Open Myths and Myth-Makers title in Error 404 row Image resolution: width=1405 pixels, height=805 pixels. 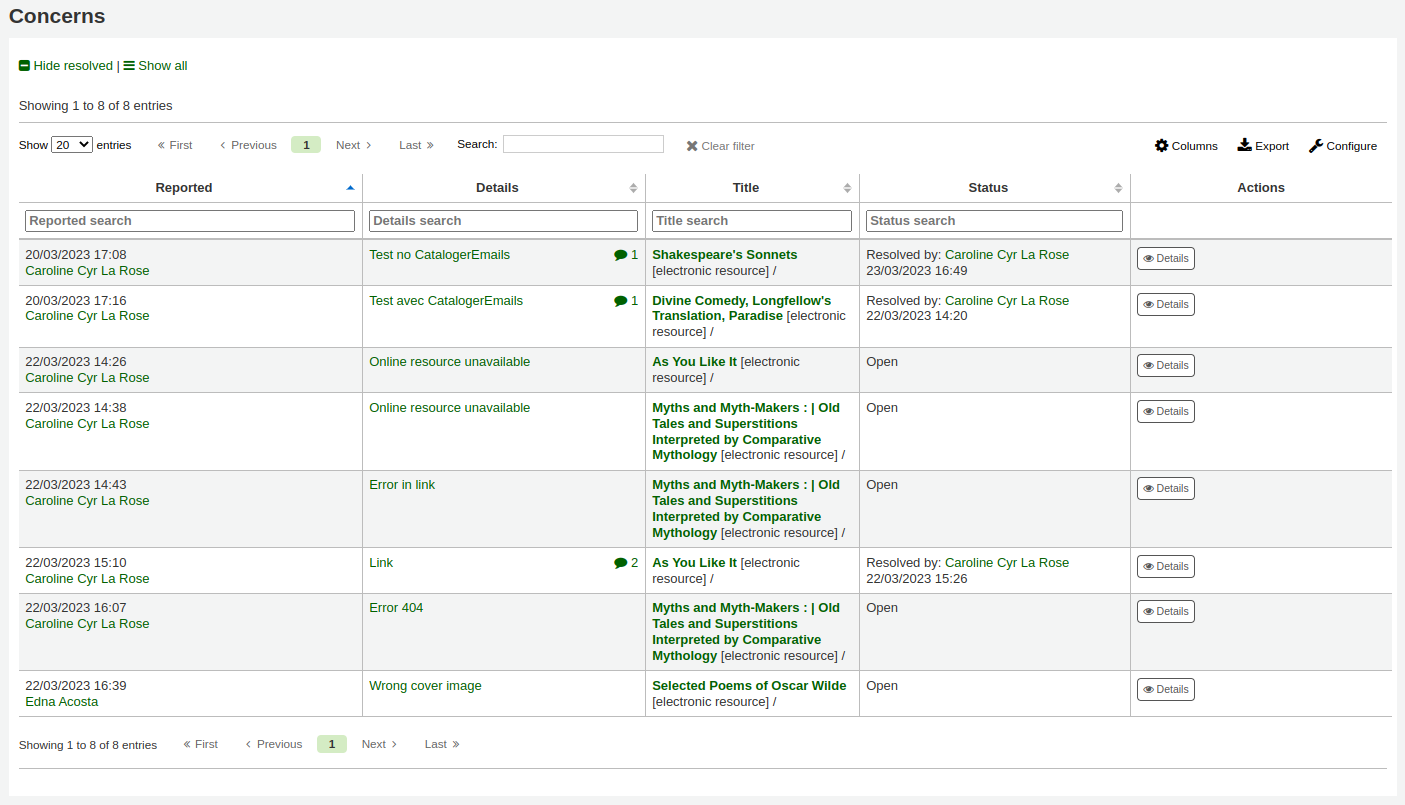click(x=746, y=632)
